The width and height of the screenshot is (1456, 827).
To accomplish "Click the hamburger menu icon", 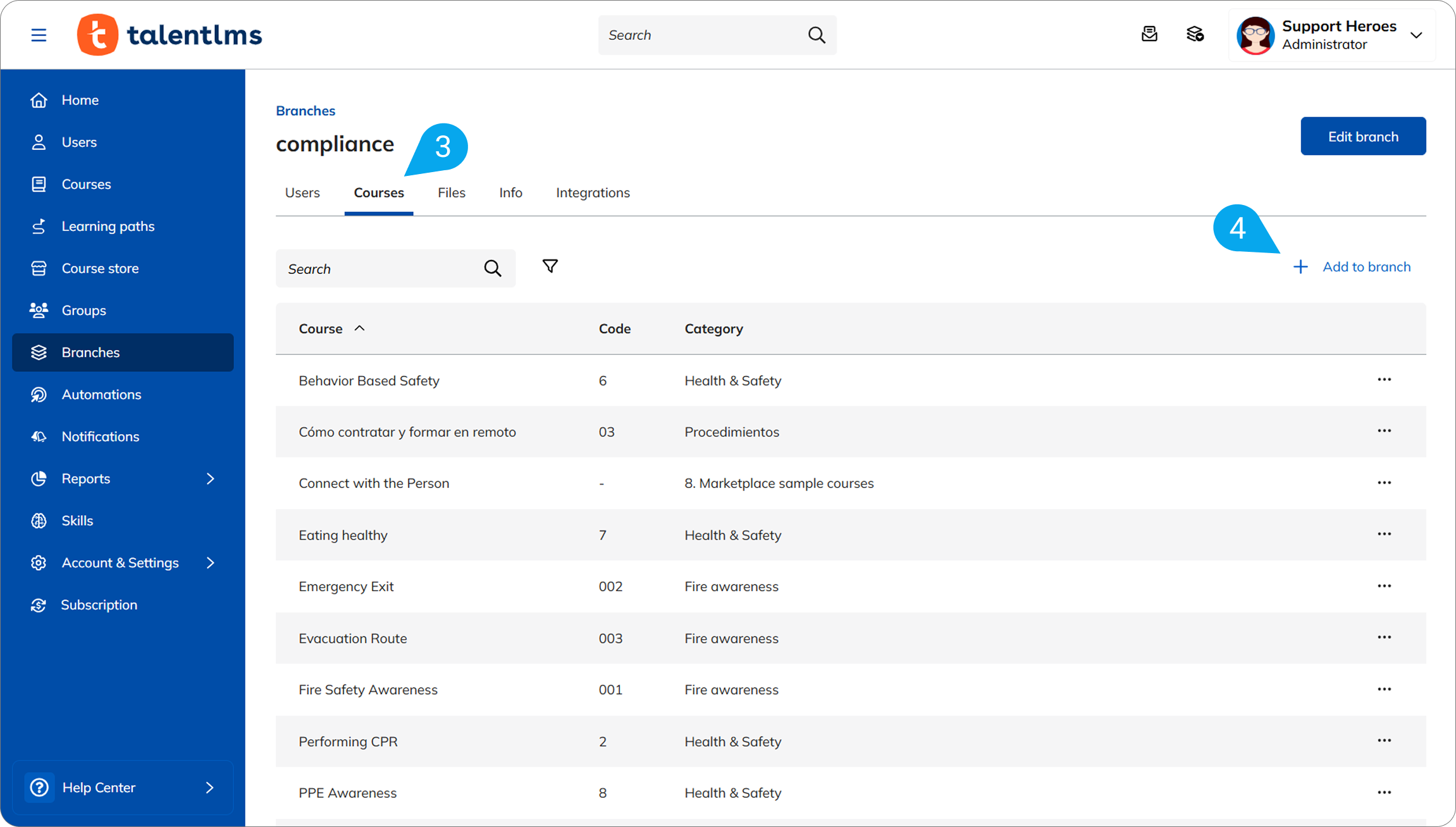I will pyautogui.click(x=39, y=35).
